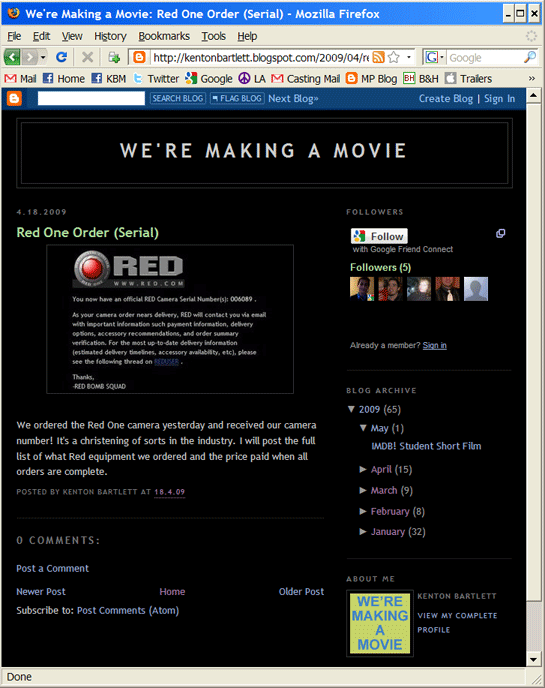Click the green page-add toolbar icon
Screen dimensions: 545x688
tap(114, 57)
